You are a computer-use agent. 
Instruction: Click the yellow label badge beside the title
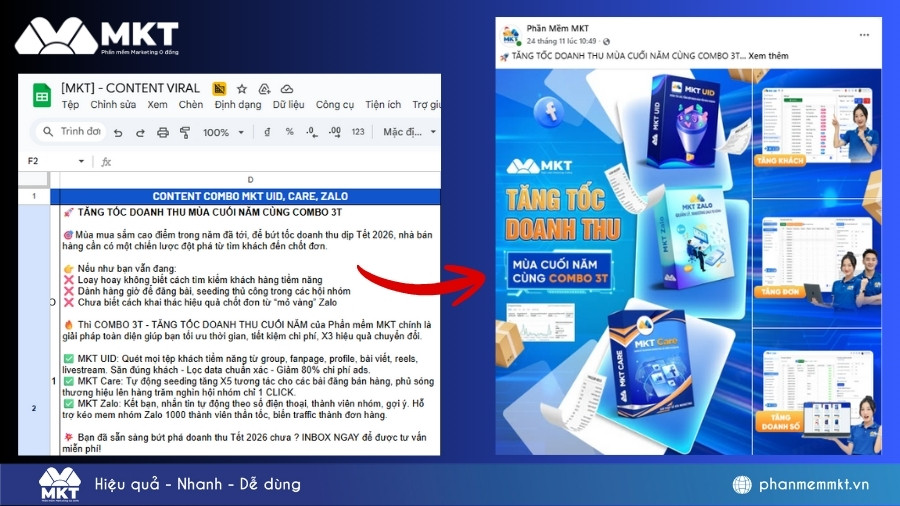(x=219, y=88)
